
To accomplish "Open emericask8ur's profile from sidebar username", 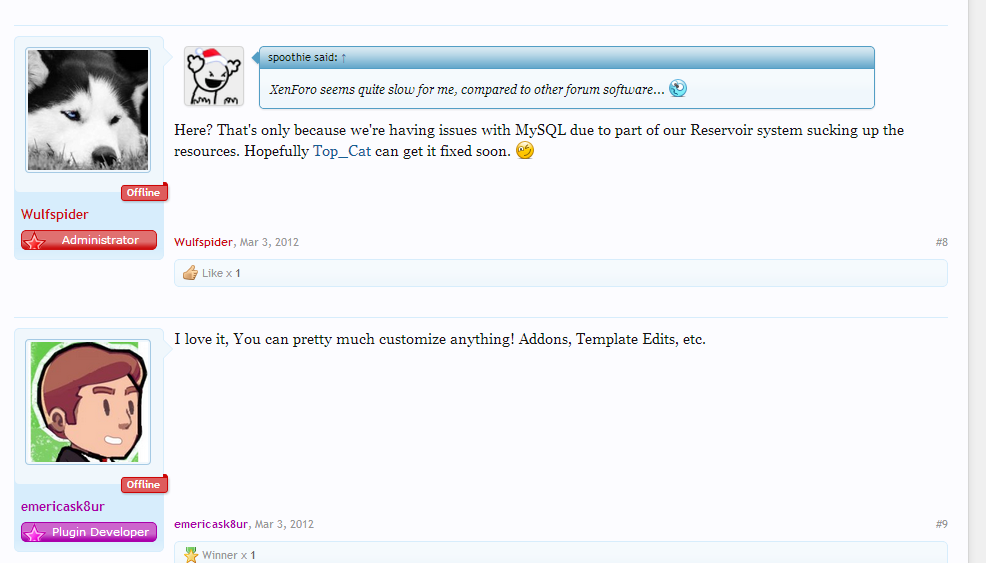I will (x=63, y=506).
